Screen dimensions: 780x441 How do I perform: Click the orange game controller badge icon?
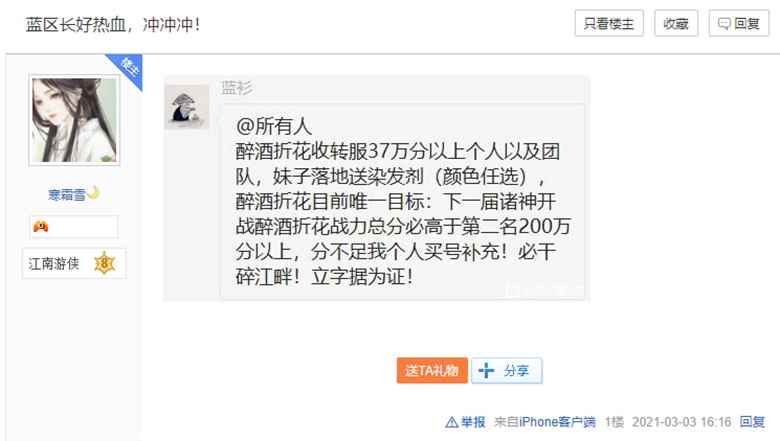pos(40,227)
